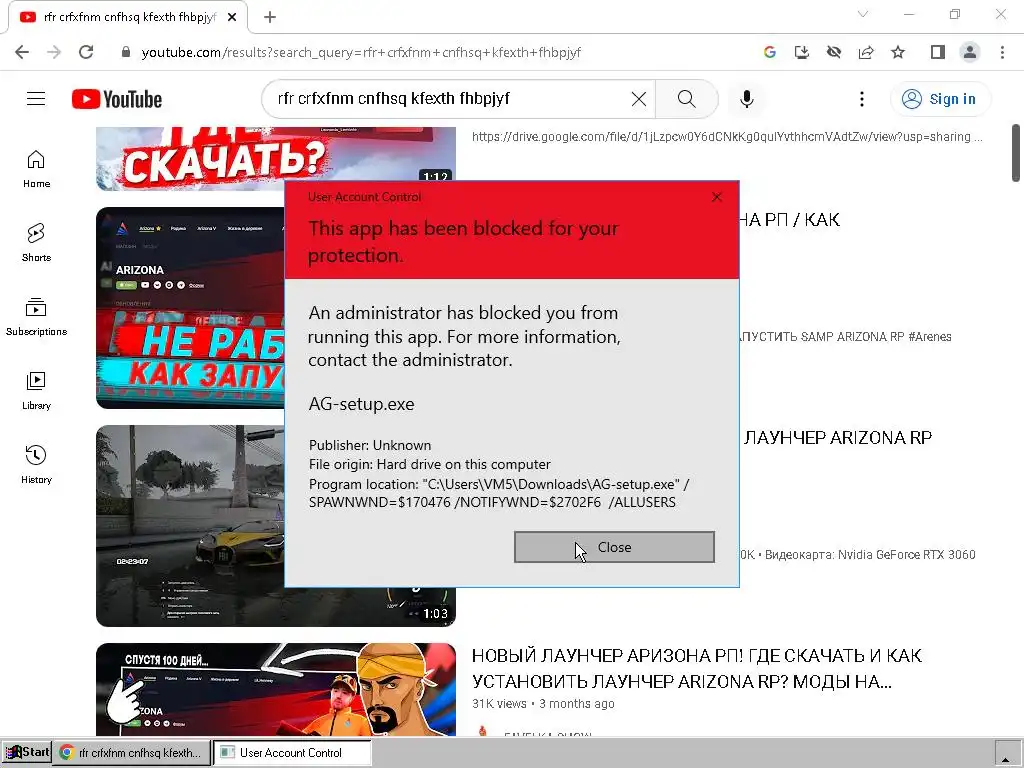The height and width of the screenshot is (768, 1024).
Task: Share this page via share icon
Action: click(866, 52)
